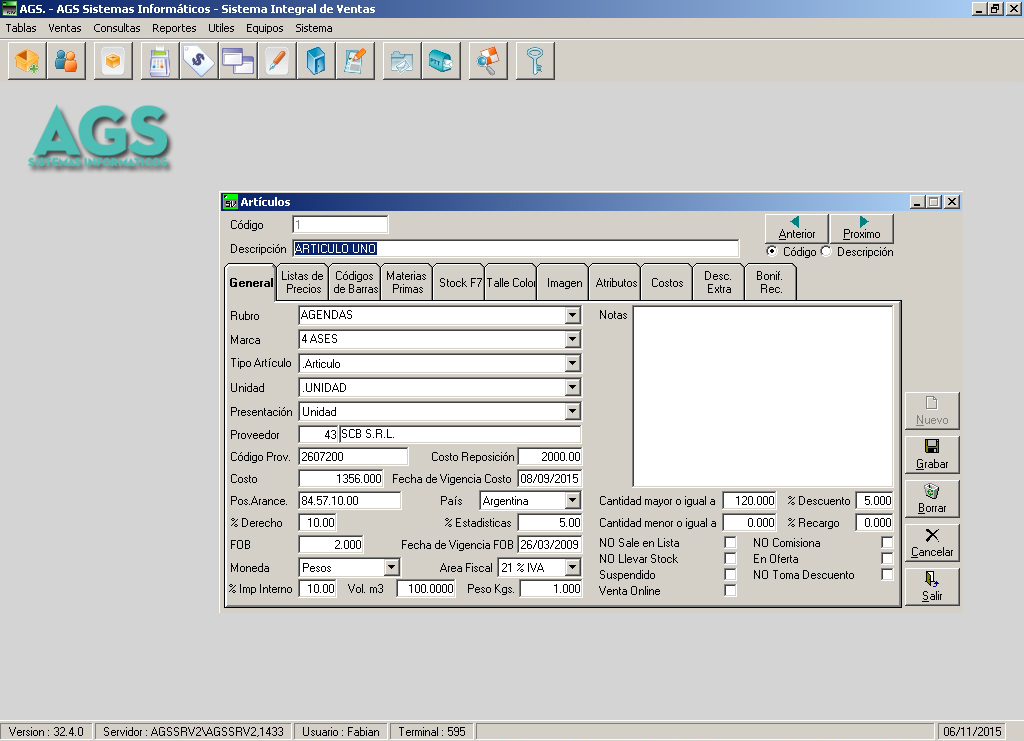Expand the Marca dropdown

tap(573, 339)
